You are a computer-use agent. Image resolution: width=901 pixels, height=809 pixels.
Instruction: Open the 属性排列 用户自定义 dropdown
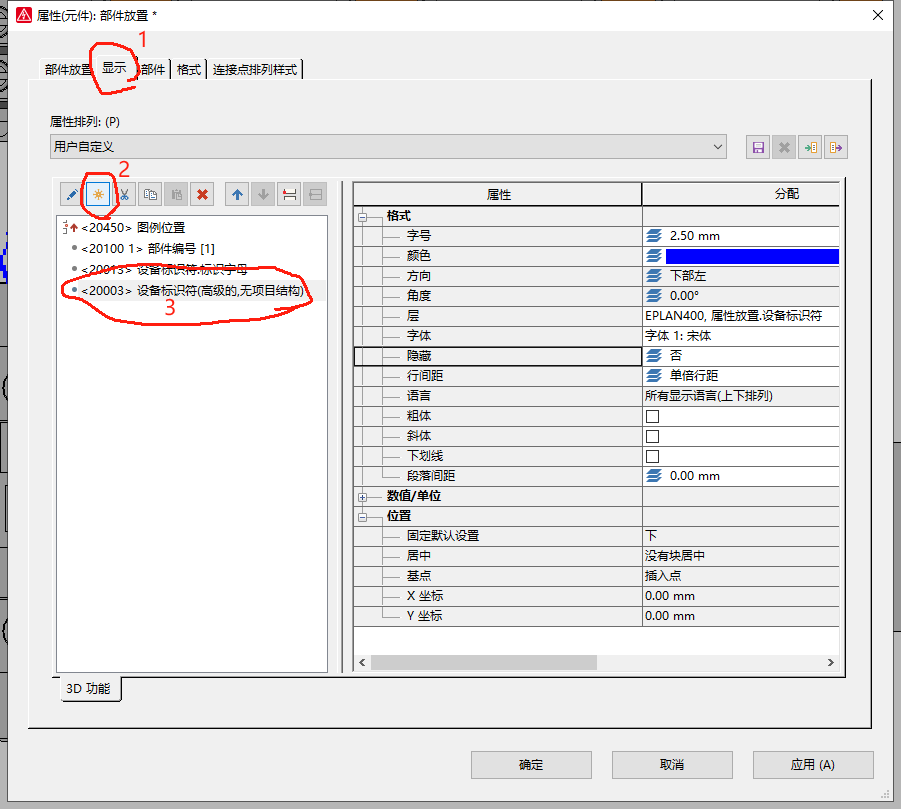pos(388,147)
